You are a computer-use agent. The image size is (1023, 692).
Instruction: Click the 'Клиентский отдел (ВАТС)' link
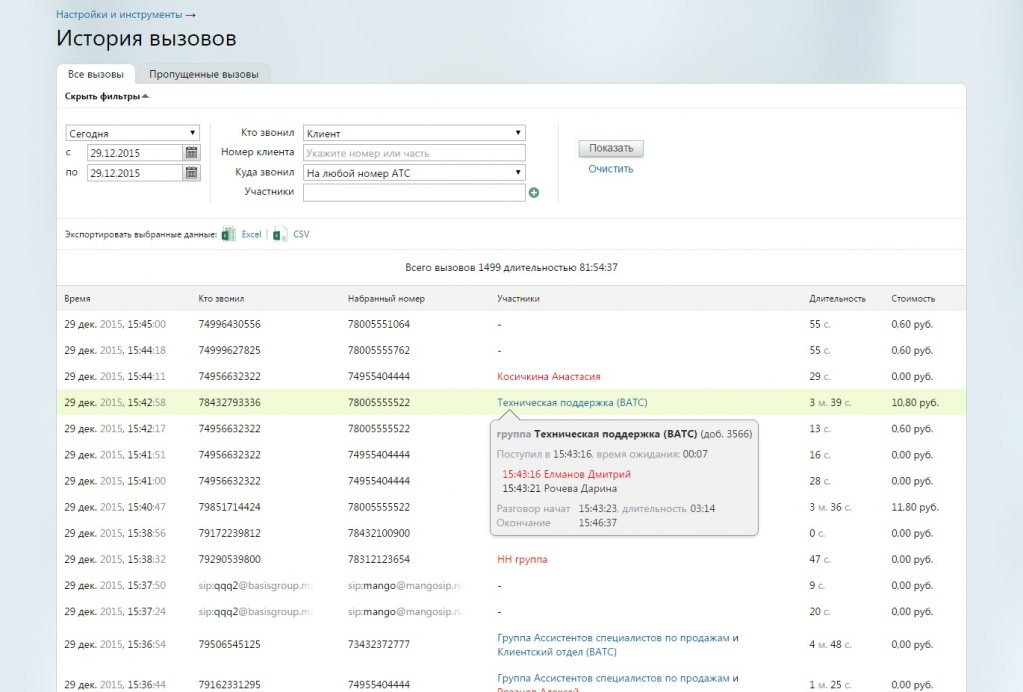(x=557, y=651)
